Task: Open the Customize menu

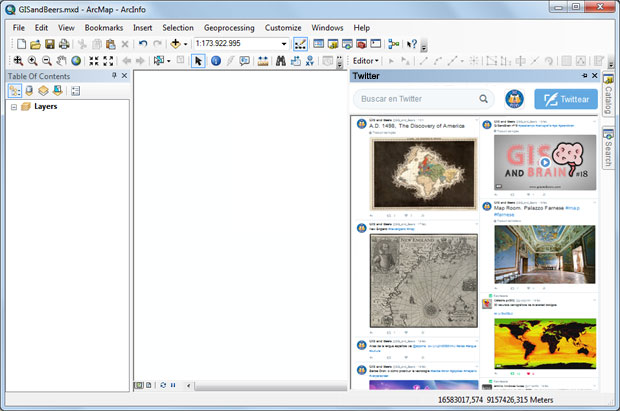Action: pos(283,28)
